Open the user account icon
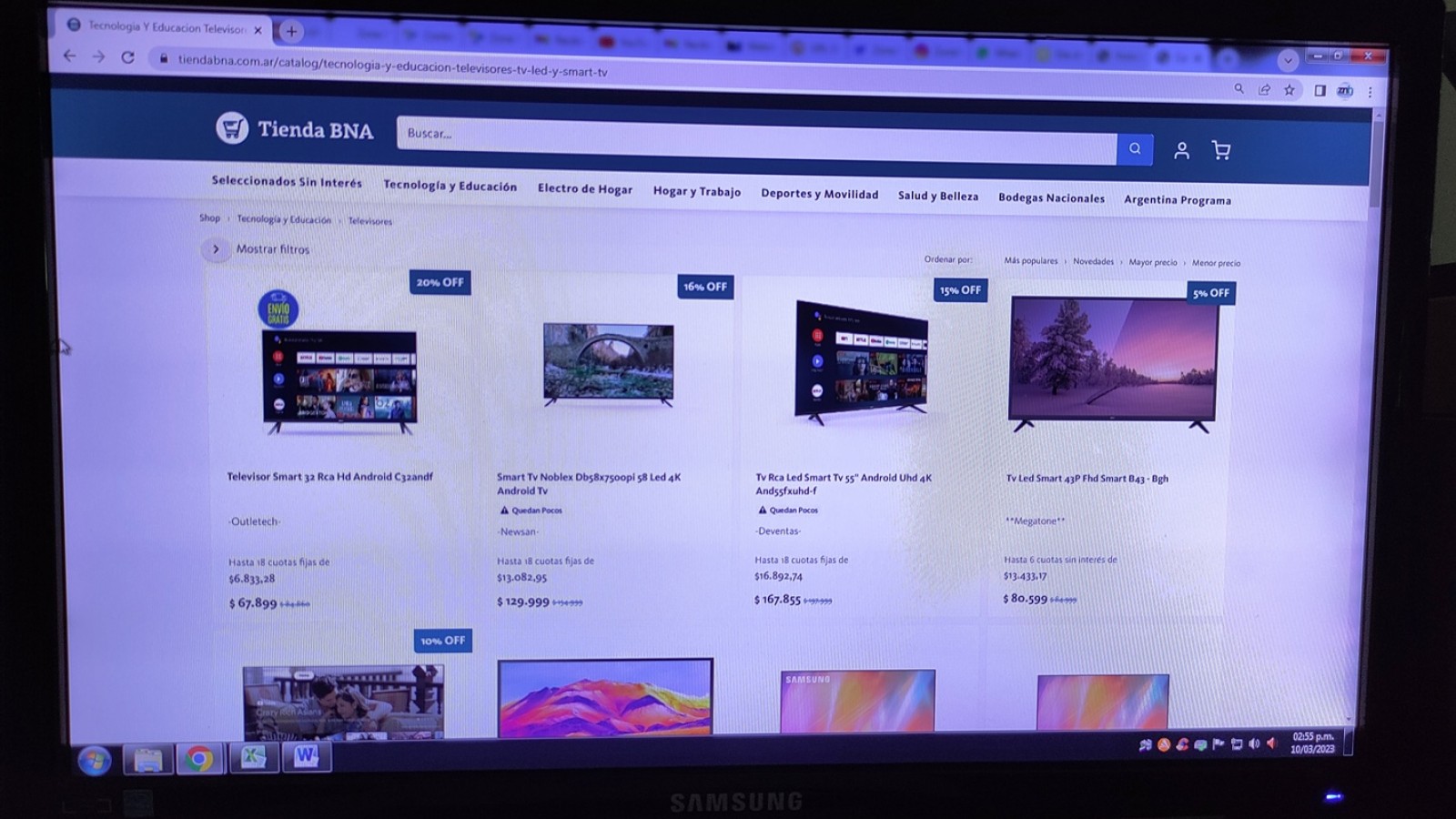Viewport: 1456px width, 819px height. [x=1182, y=150]
